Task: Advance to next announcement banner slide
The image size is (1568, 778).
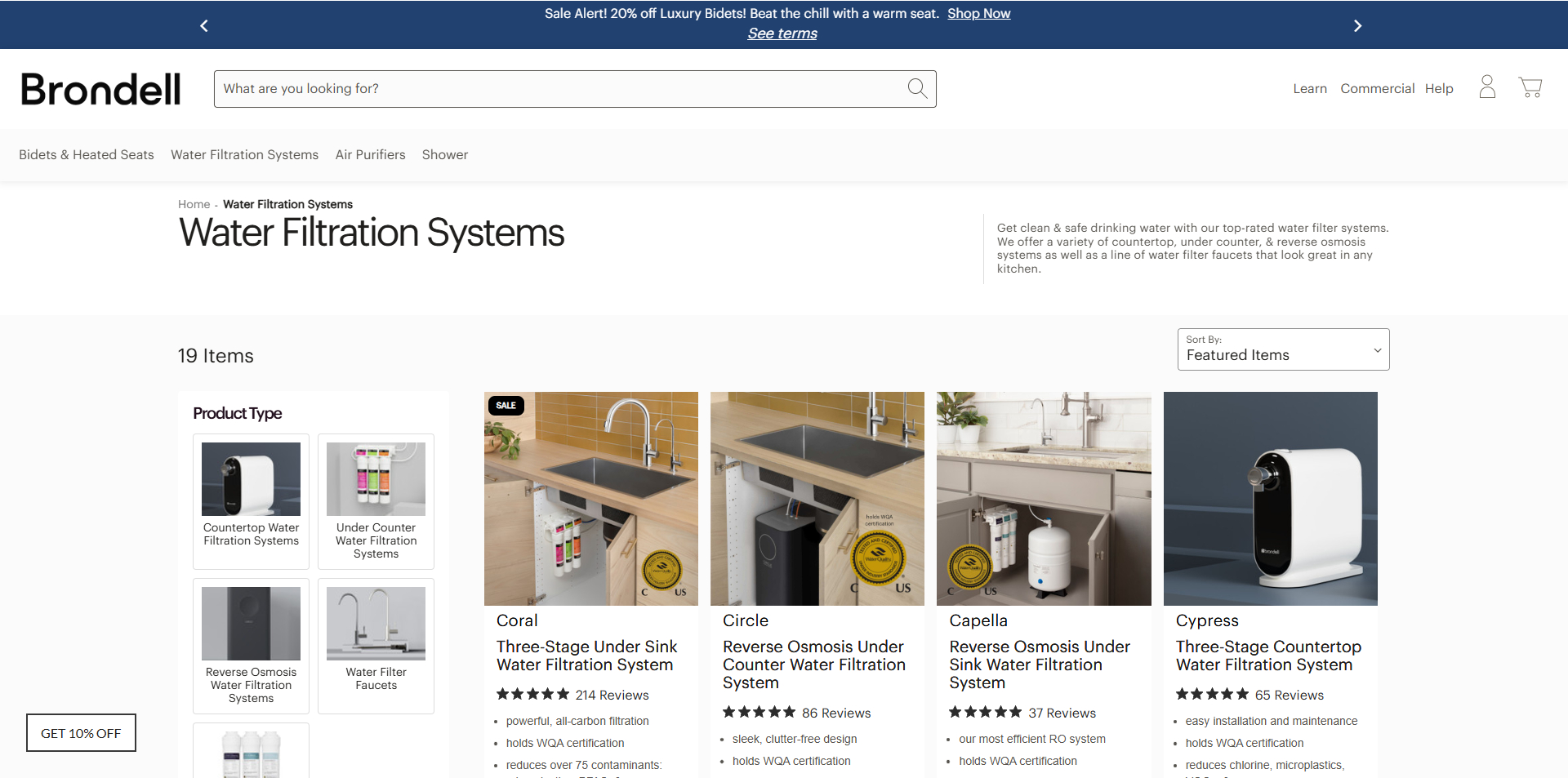Action: click(x=1357, y=26)
